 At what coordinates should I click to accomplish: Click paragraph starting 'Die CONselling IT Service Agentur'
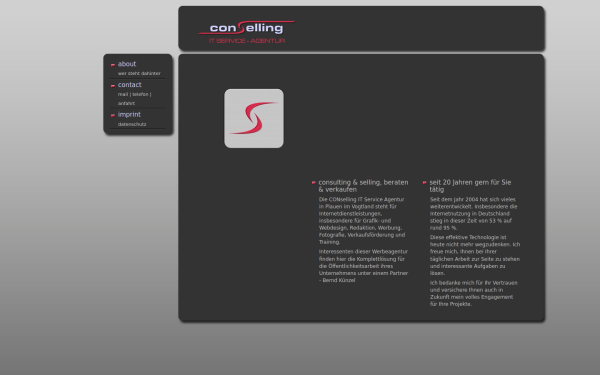(x=362, y=221)
